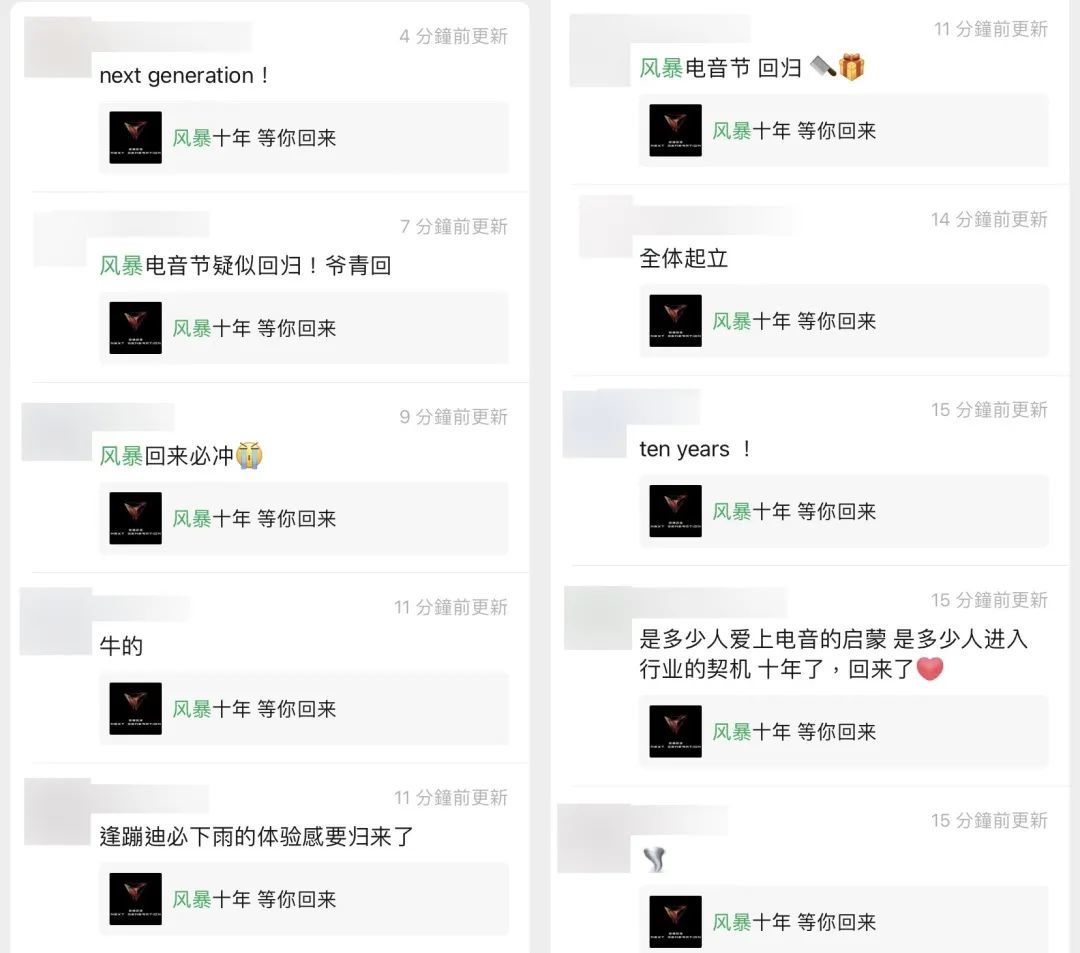Click the crying emoji in "风暴回来必冲"

249,455
